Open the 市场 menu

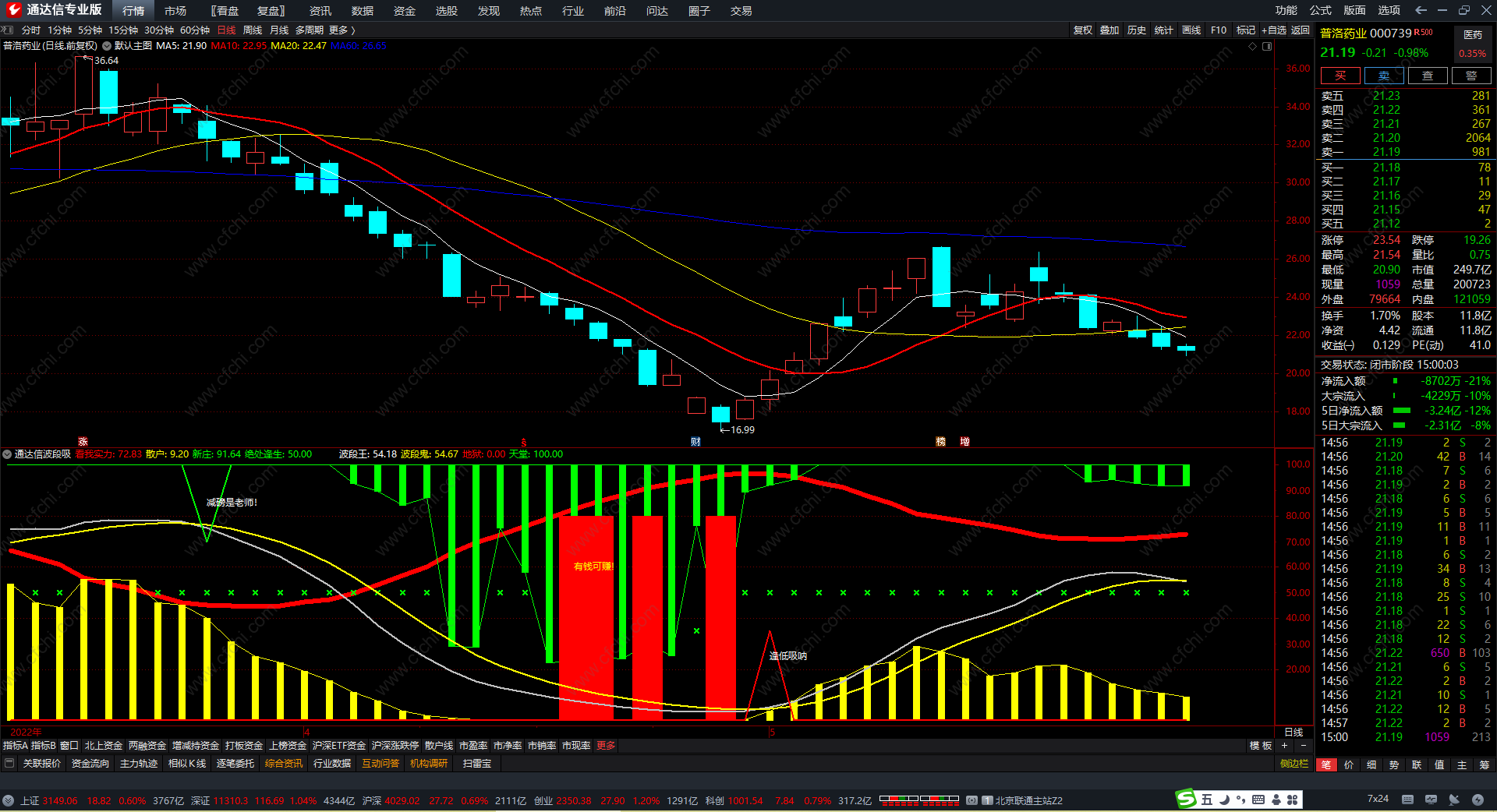[175, 10]
